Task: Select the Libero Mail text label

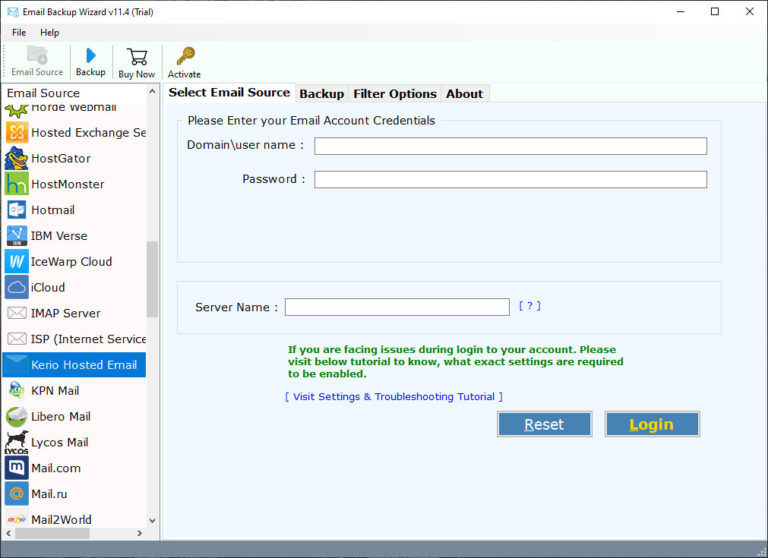Action: coord(61,416)
